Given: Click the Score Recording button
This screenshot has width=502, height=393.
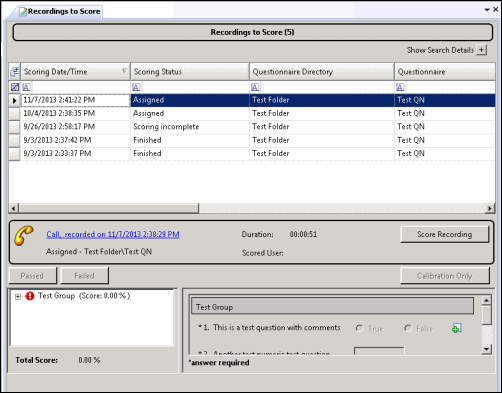Looking at the screenshot, I should click(445, 234).
